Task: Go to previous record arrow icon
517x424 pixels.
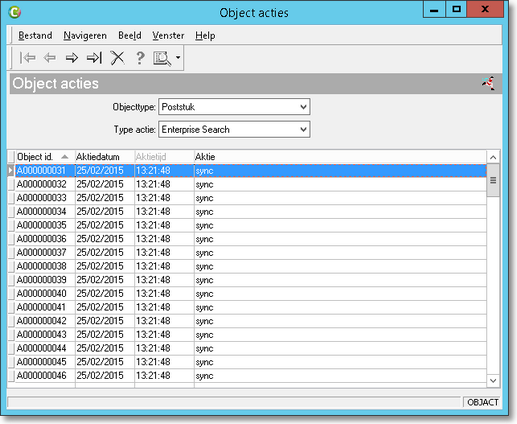Action: [x=50, y=58]
